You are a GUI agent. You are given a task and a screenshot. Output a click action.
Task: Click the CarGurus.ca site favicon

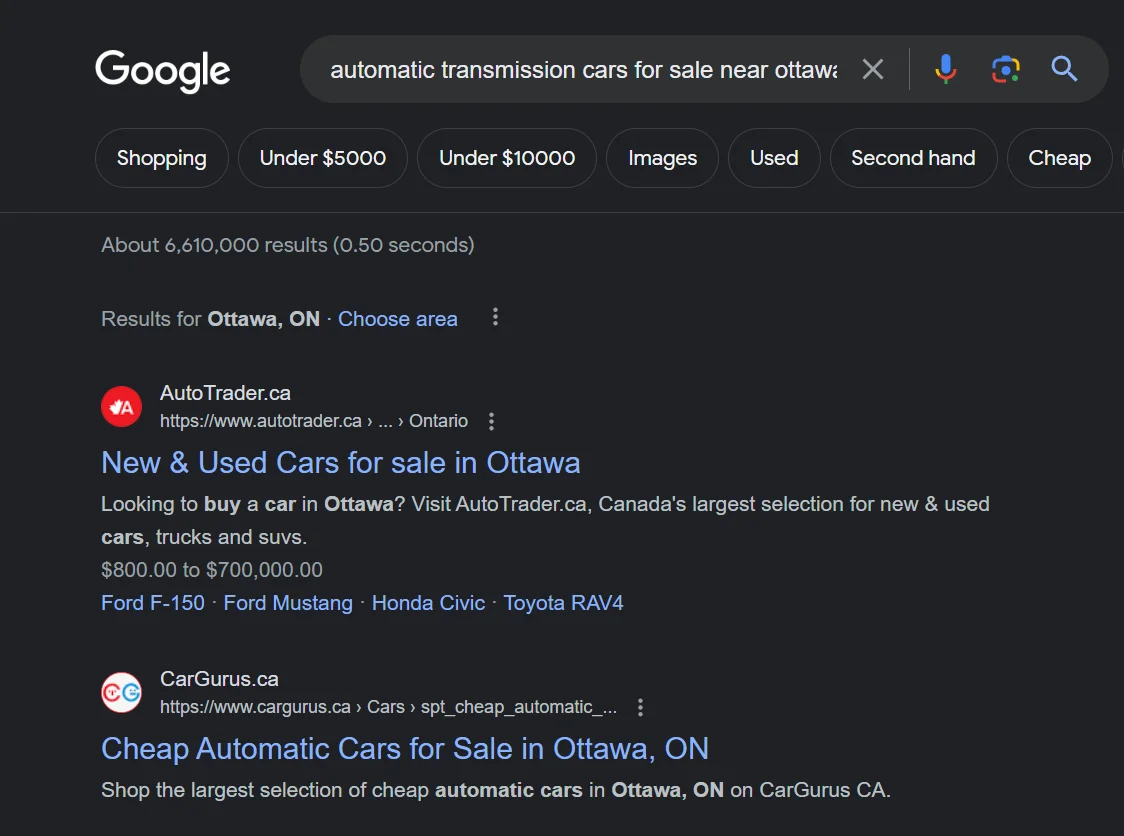[x=121, y=692]
